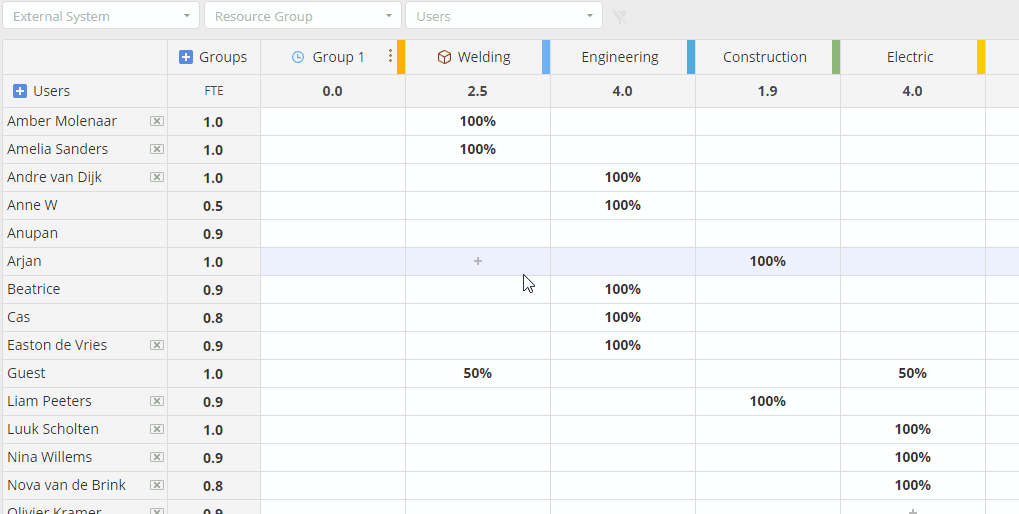Select the Construction column header
This screenshot has width=1019, height=514.
click(764, 57)
